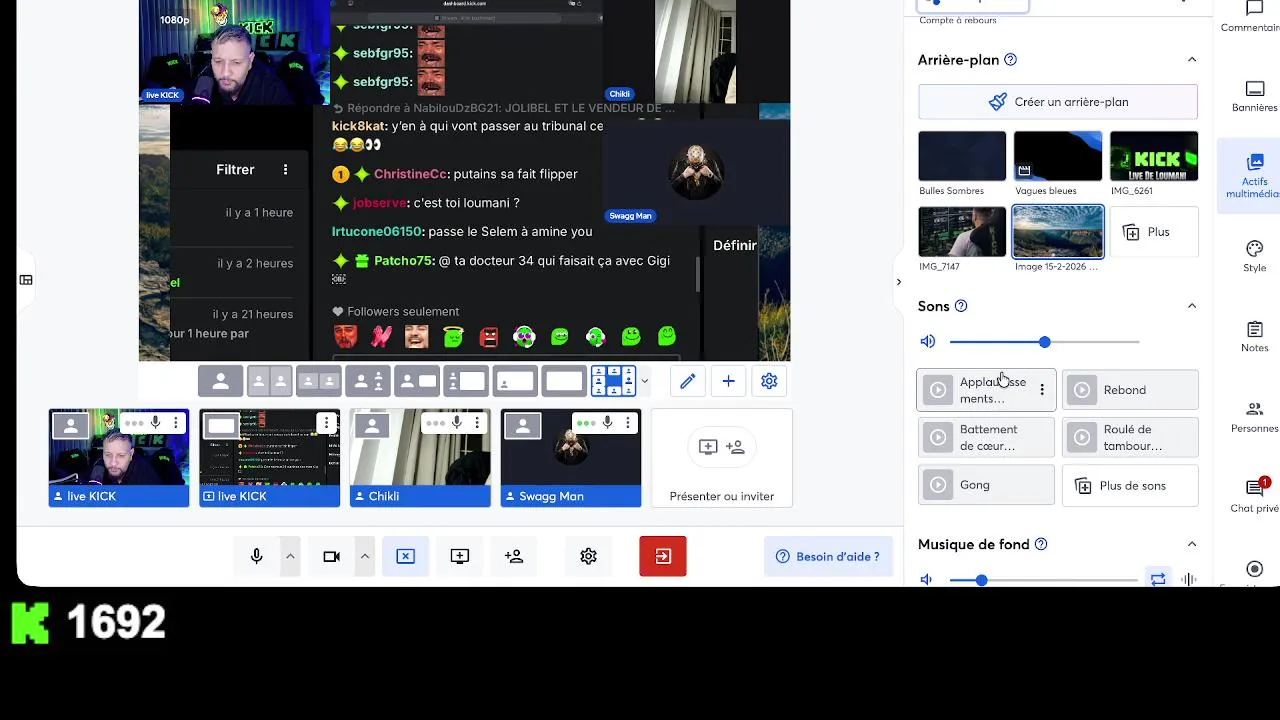Image resolution: width=1280 pixels, height=720 pixels.
Task: Open options menu on Chikli participant card
Action: tap(477, 424)
